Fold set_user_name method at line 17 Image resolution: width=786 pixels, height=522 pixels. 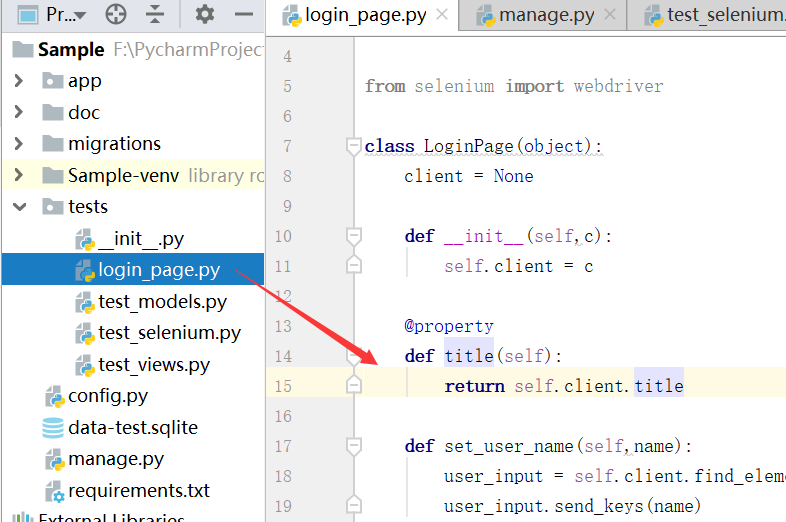coord(353,446)
